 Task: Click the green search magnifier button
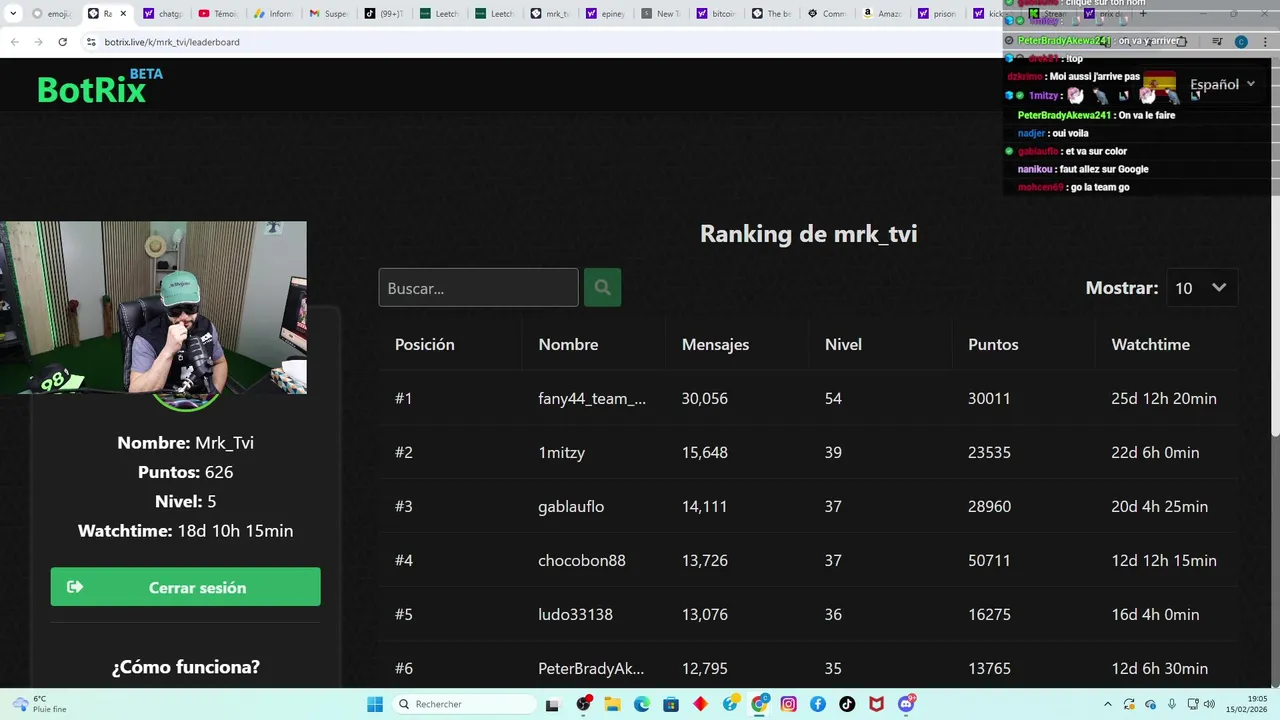tap(602, 288)
